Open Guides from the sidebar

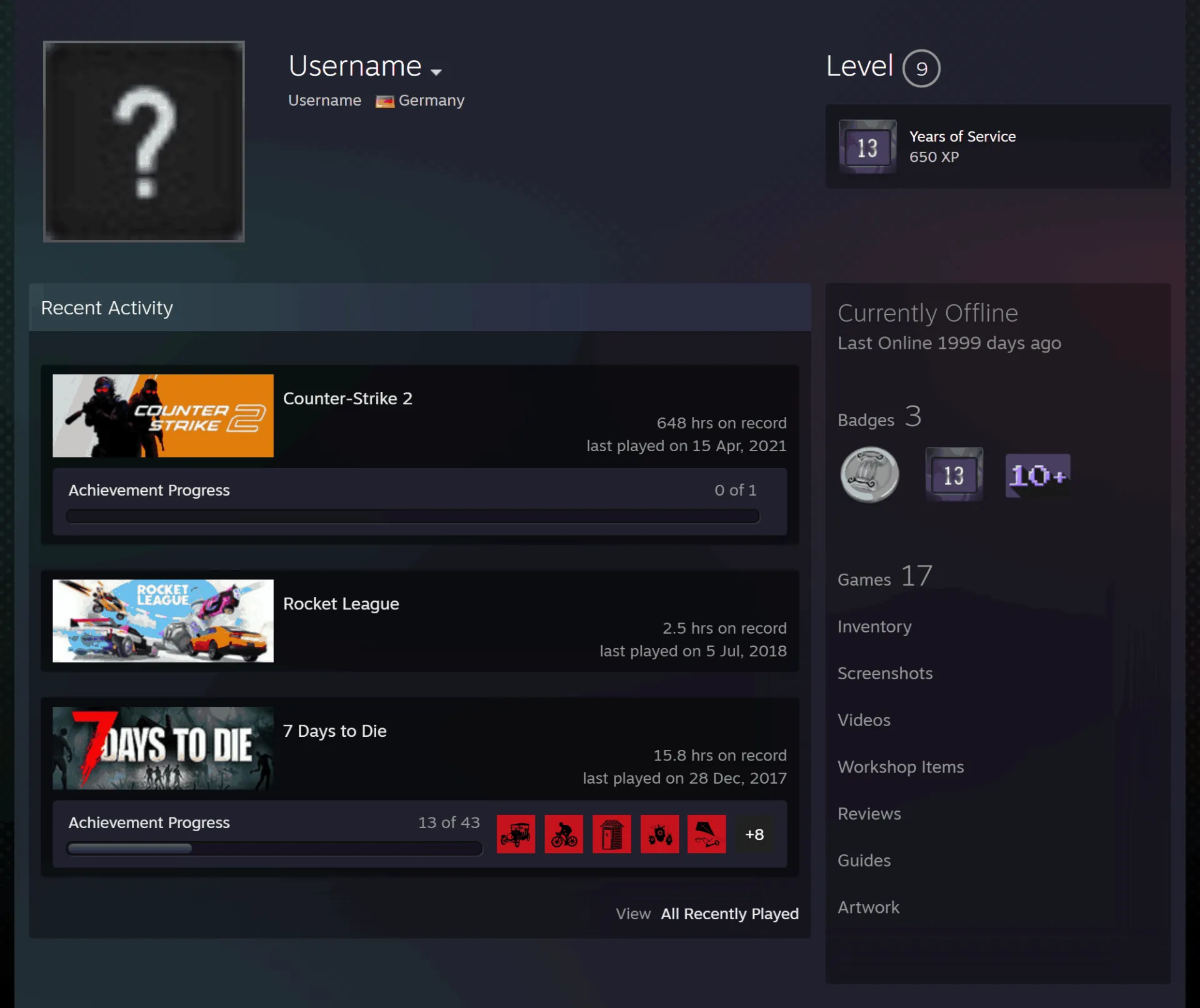coord(864,861)
